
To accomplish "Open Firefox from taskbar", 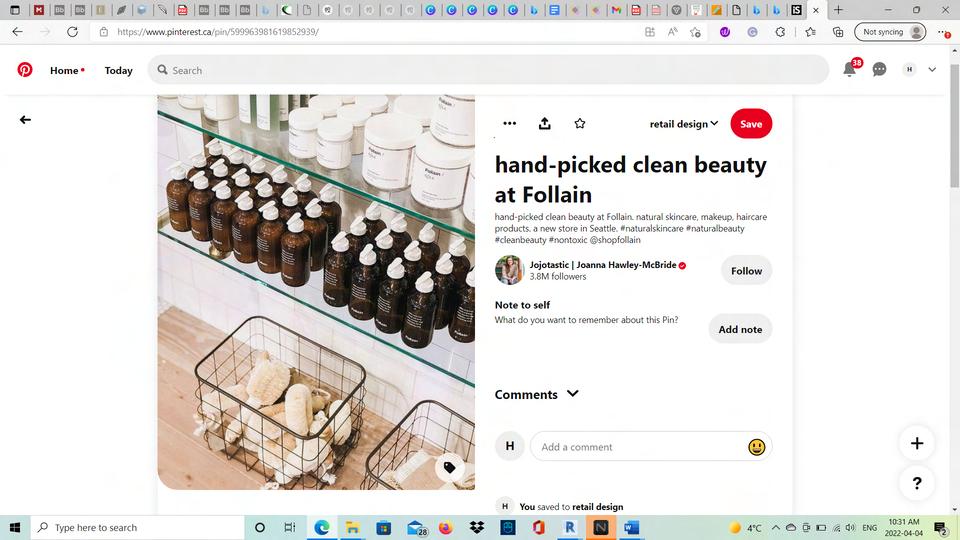I will (x=446, y=527).
